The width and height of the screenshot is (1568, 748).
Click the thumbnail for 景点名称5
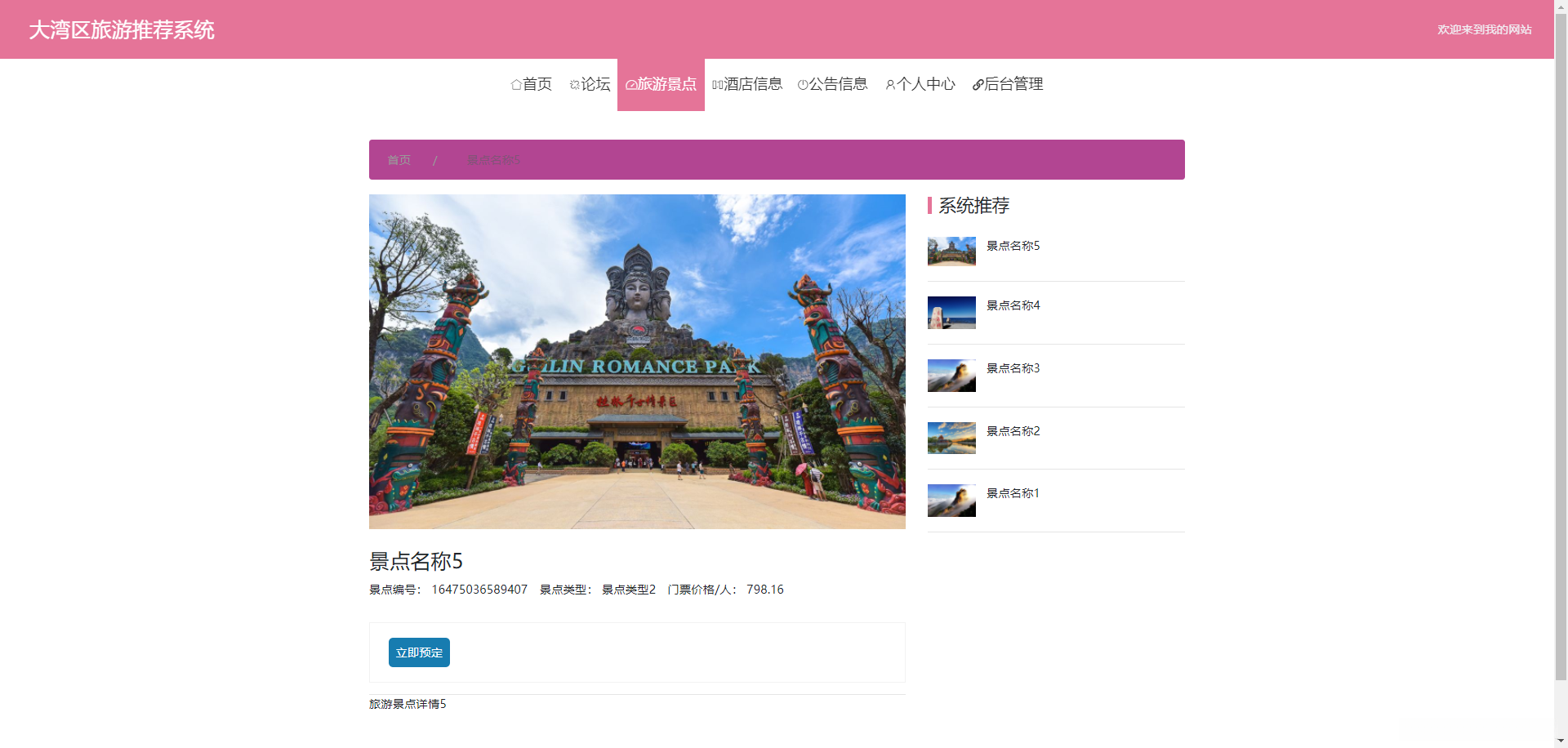click(x=951, y=252)
